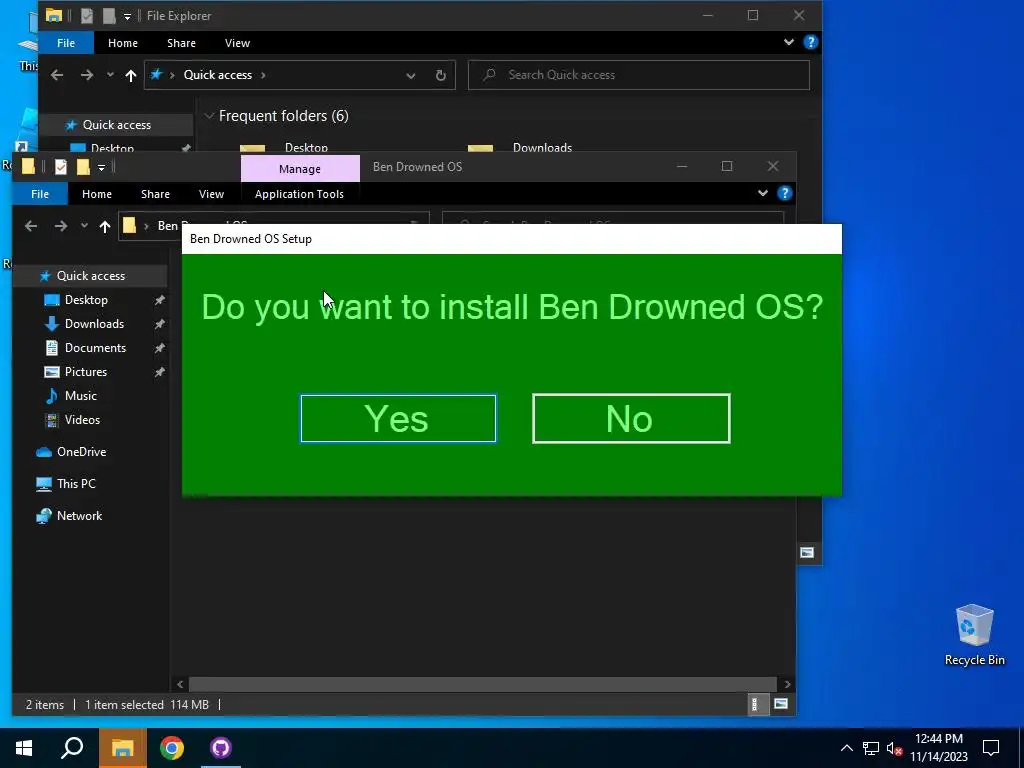Open quick access toolbar dropdown in Ben Drowned OS title bar

coord(101,168)
